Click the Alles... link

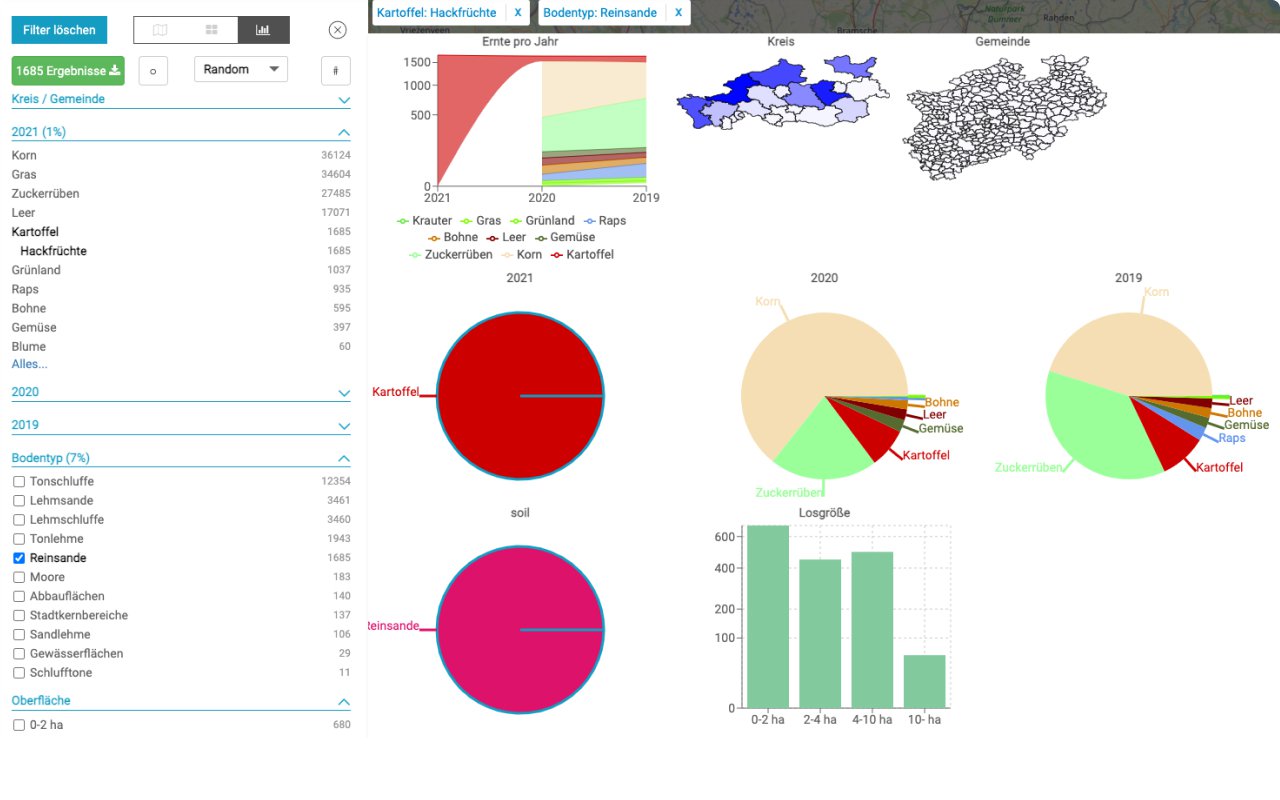point(30,364)
